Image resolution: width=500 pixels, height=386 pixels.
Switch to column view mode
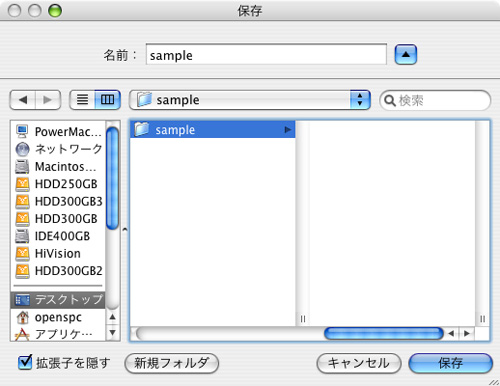(x=108, y=100)
